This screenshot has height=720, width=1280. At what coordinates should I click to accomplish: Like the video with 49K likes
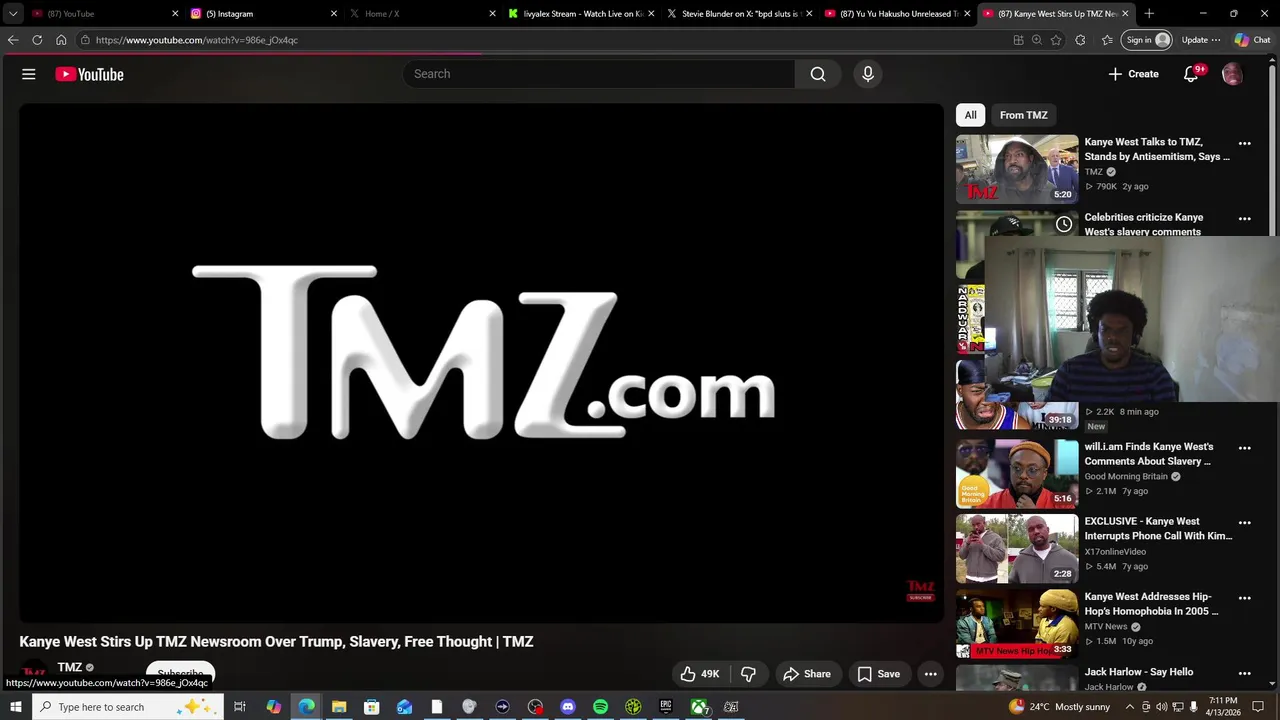click(x=701, y=674)
